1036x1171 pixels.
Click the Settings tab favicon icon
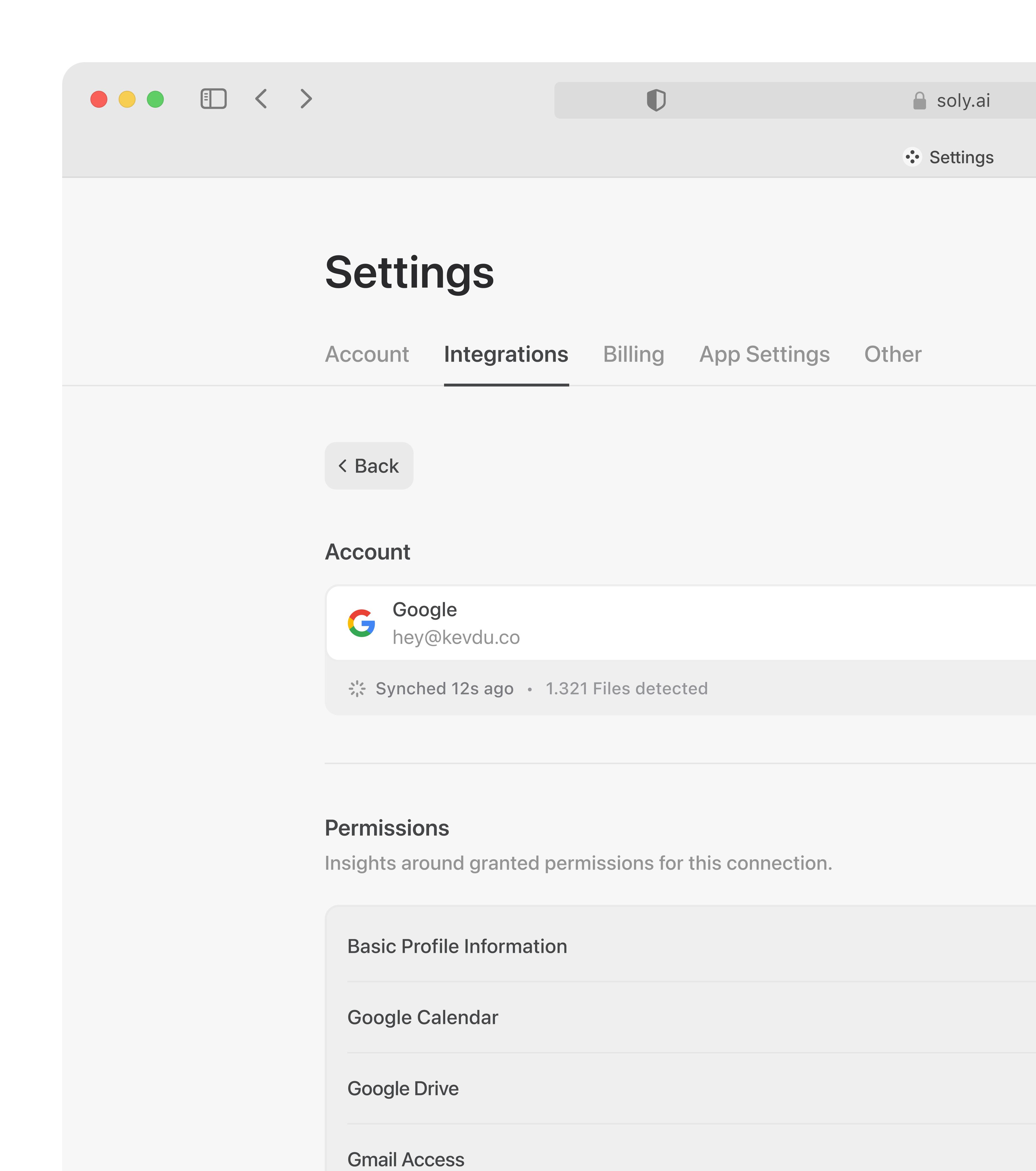912,157
